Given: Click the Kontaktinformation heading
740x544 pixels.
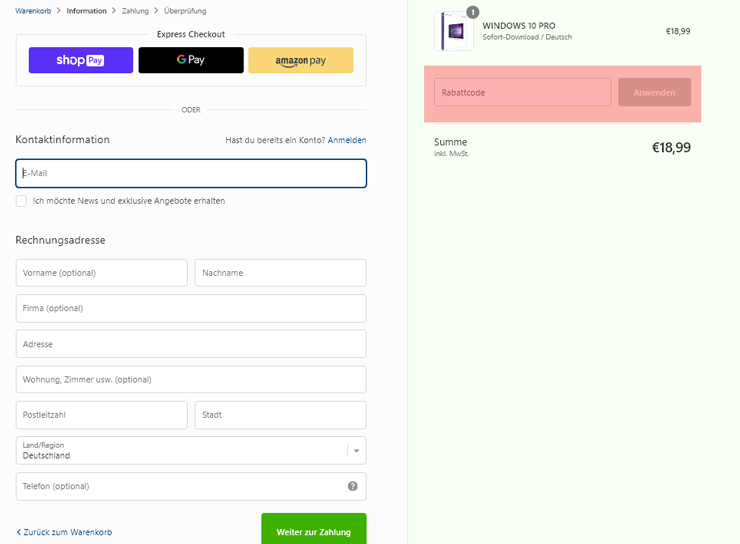Looking at the screenshot, I should (x=62, y=140).
